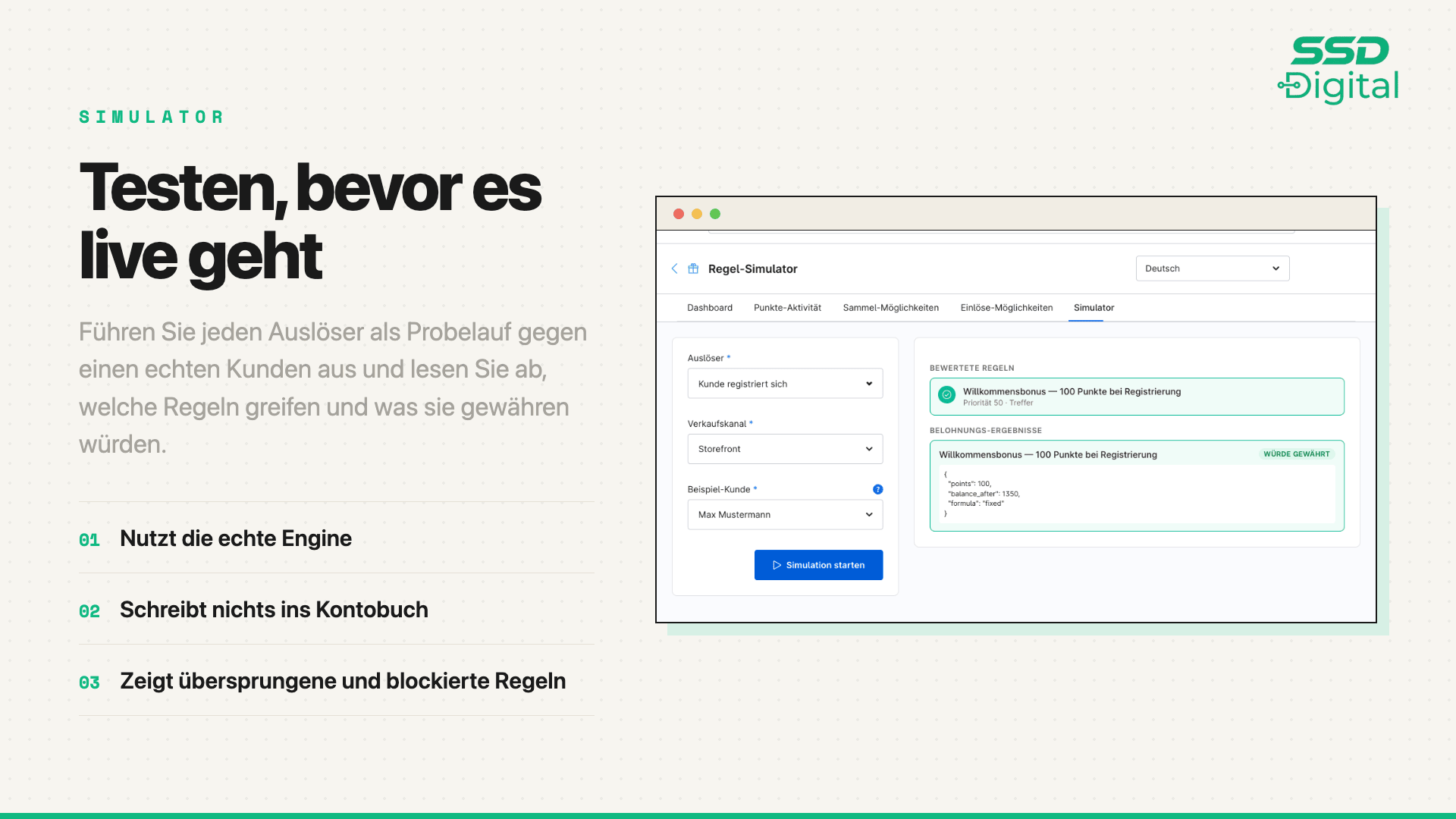Click the yellow minimize window dot

click(x=697, y=214)
